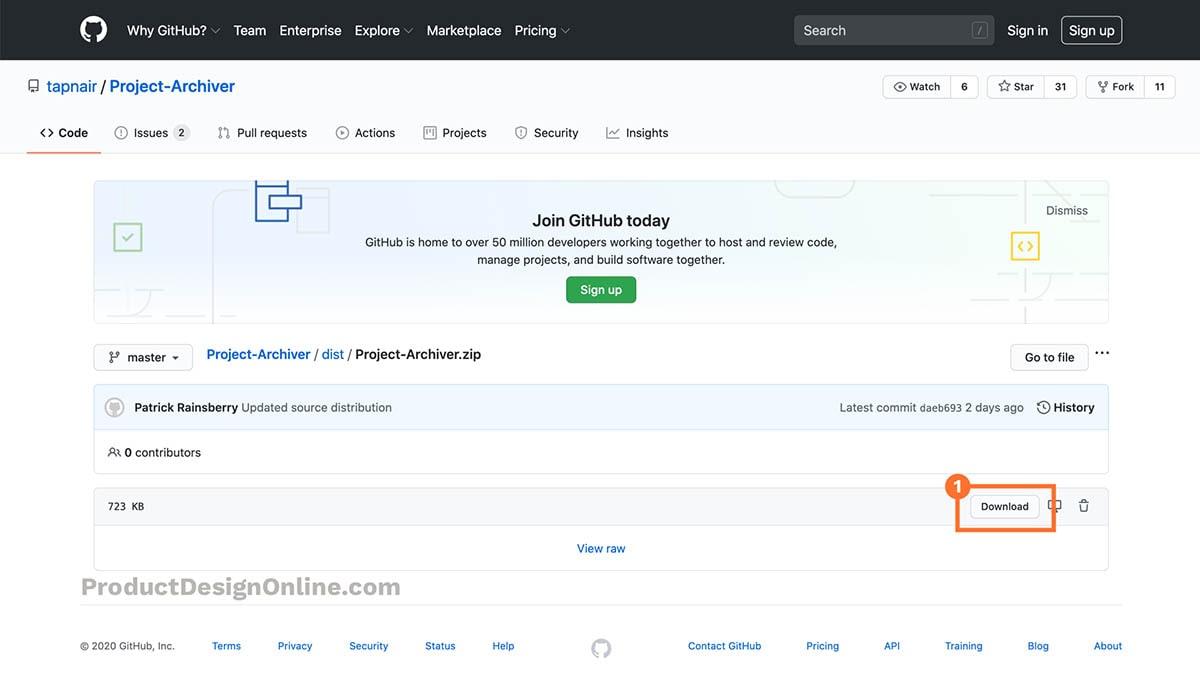
Task: Open the Team header link
Action: [x=250, y=31]
